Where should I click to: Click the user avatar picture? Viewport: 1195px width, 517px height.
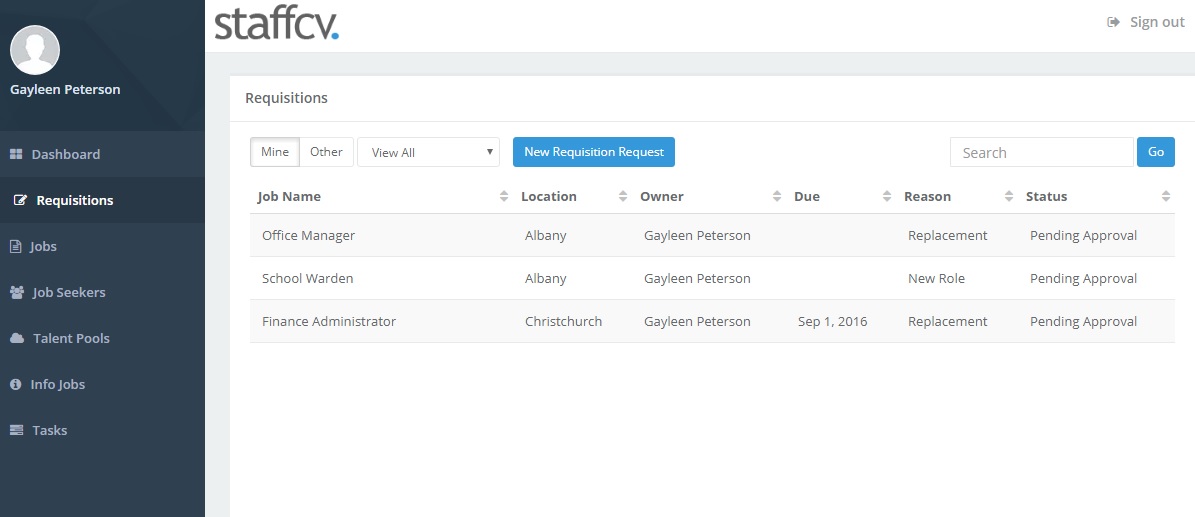coord(35,50)
